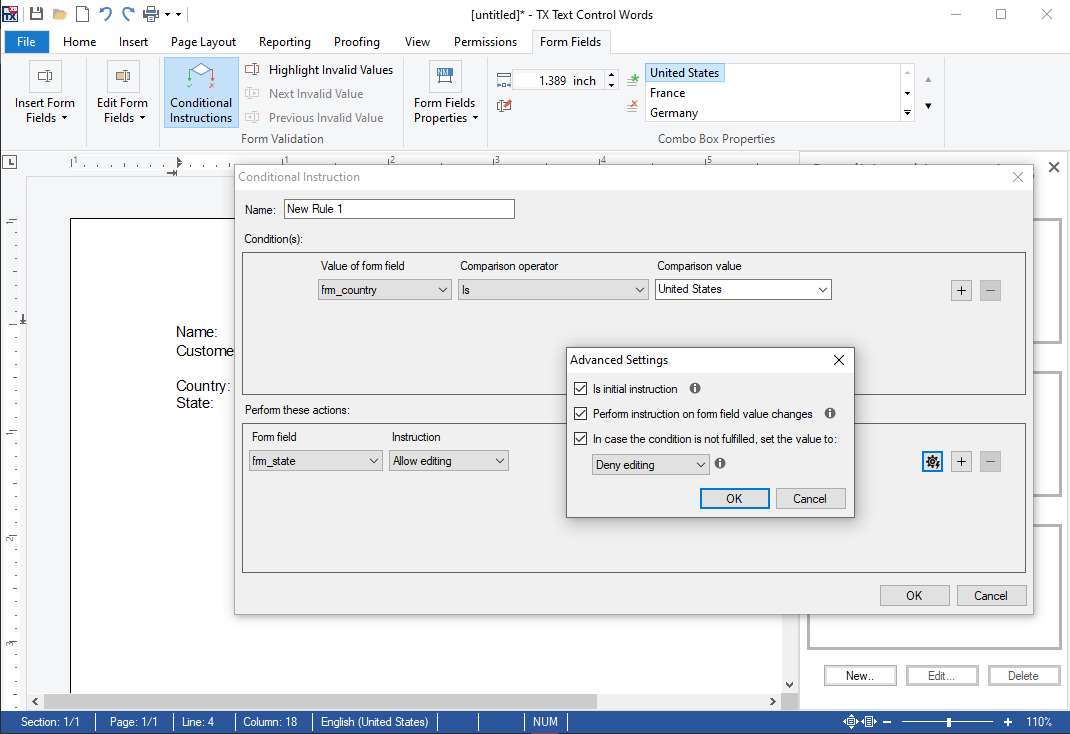Click info icon beside Deny editing dropdown
The width and height of the screenshot is (1070, 734).
[720, 463]
